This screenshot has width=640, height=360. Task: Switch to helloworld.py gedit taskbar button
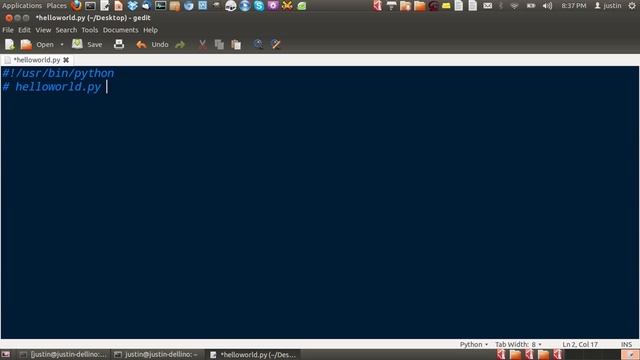(x=253, y=355)
